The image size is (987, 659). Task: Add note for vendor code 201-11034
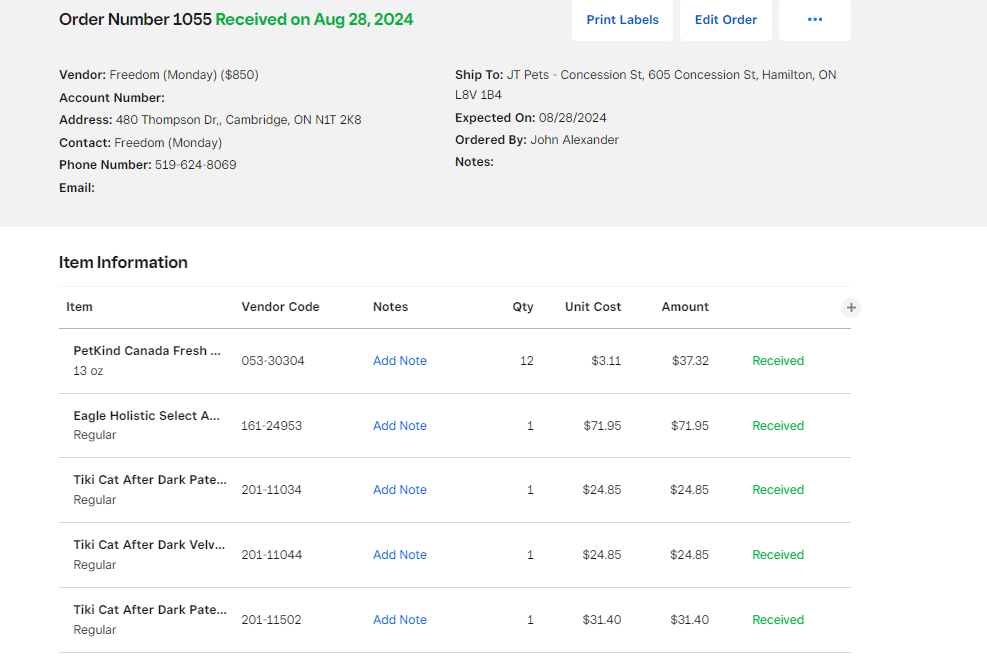399,490
